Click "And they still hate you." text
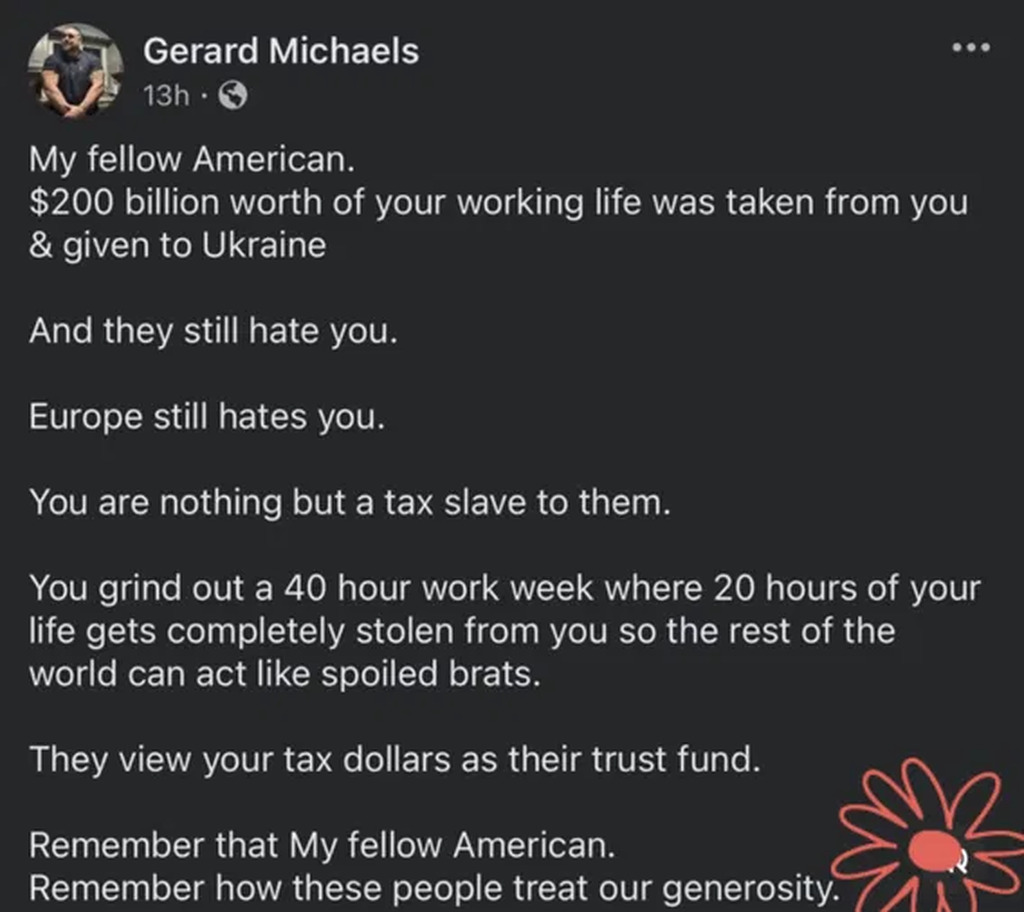The width and height of the screenshot is (1024, 912). click(x=214, y=331)
